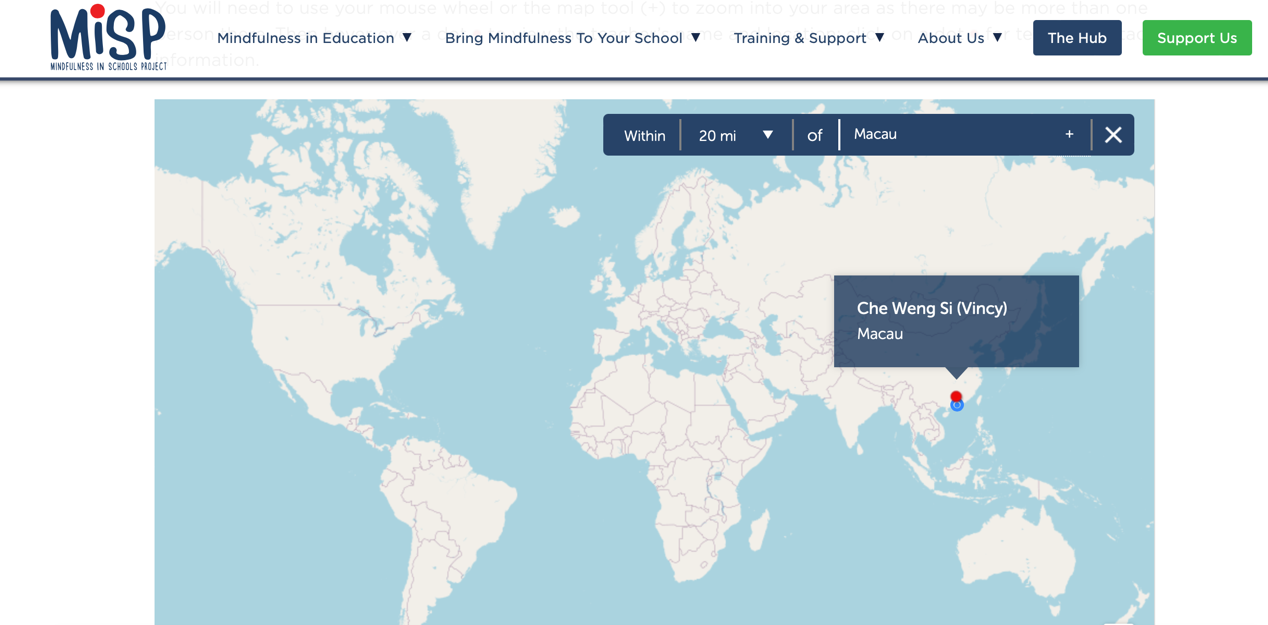The height and width of the screenshot is (625, 1268).
Task: Click The Hub button
Action: tap(1077, 38)
